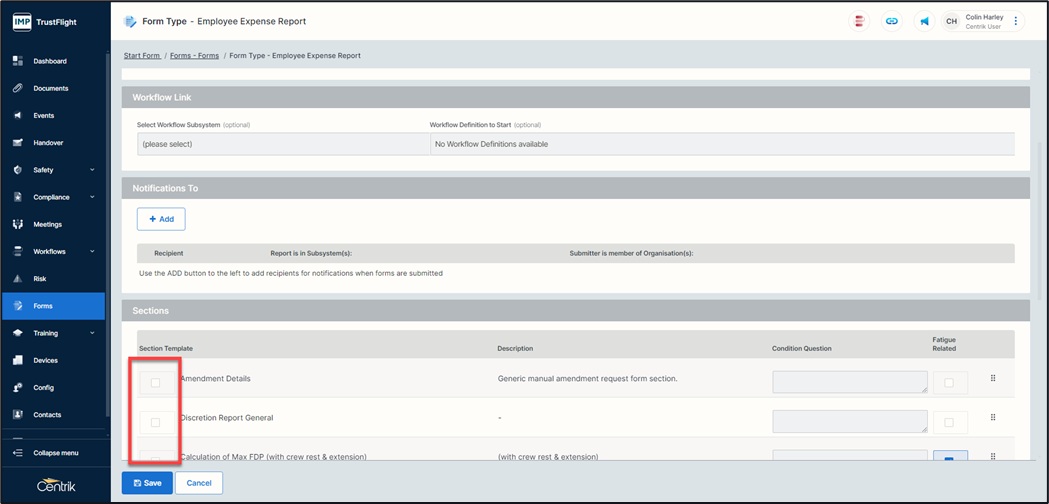Expand the Training submenu chevron
The width and height of the screenshot is (1049, 504).
click(x=92, y=333)
